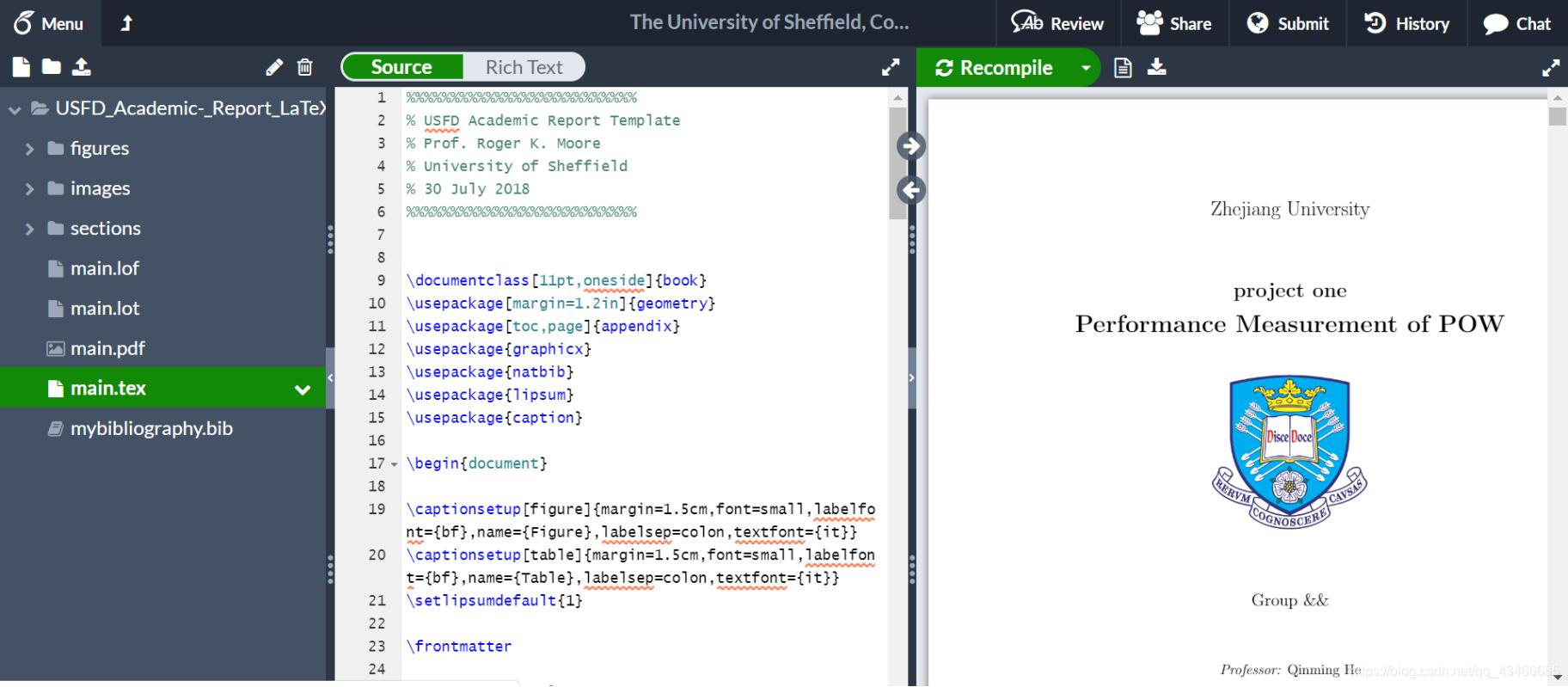Open project History

(1406, 23)
